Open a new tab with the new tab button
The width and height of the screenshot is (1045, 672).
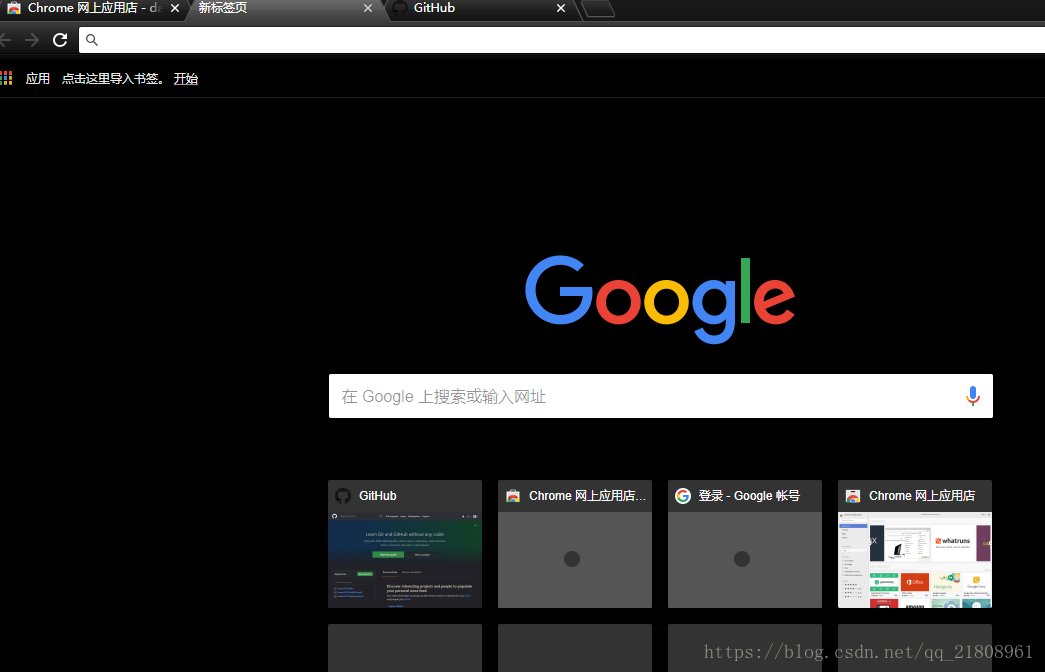coord(598,9)
